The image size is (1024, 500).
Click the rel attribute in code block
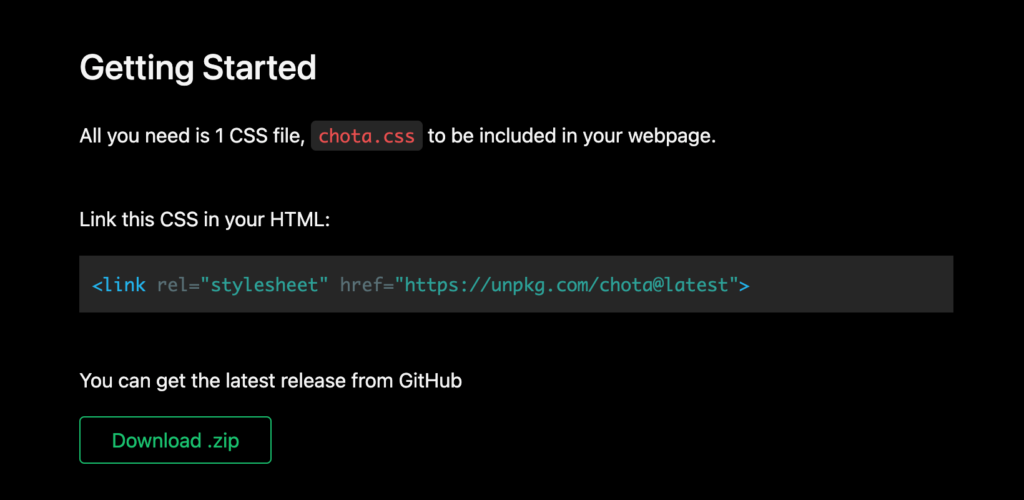pos(175,285)
